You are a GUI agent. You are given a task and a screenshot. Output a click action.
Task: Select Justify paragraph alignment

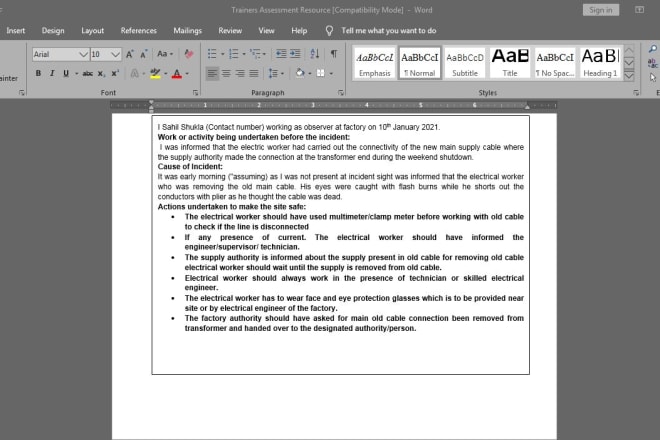coord(254,73)
